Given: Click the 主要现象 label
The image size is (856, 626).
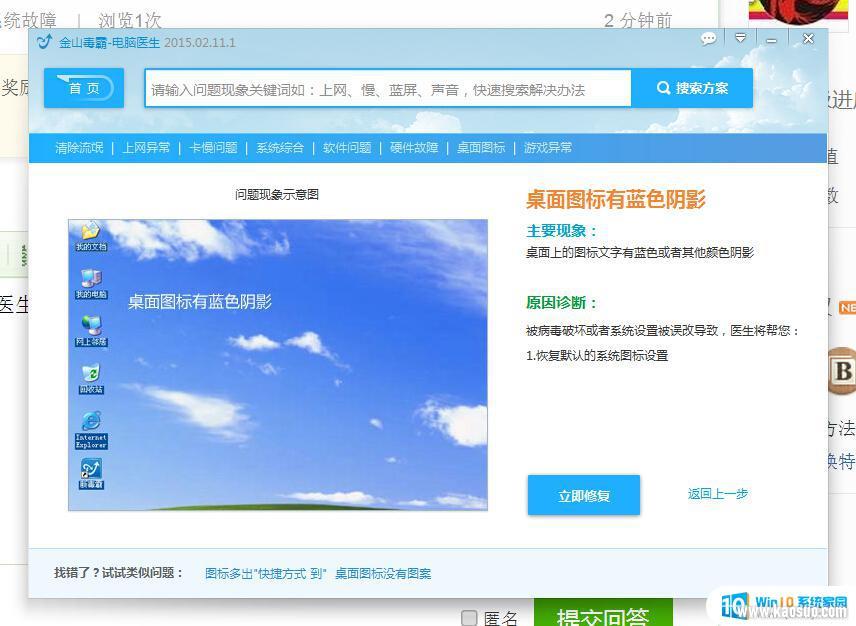Looking at the screenshot, I should 562,231.
